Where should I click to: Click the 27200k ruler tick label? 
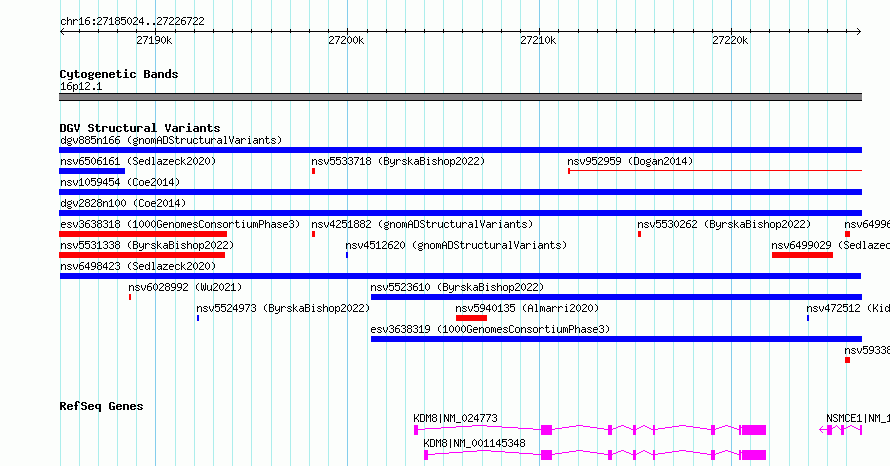point(346,40)
